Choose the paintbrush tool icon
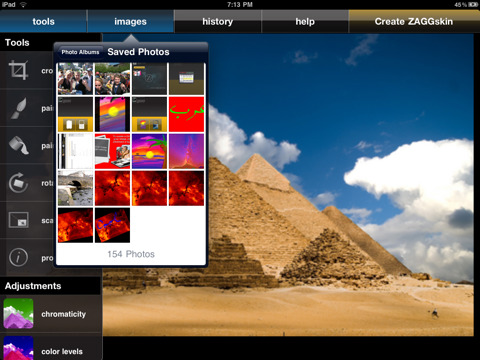 click(18, 108)
